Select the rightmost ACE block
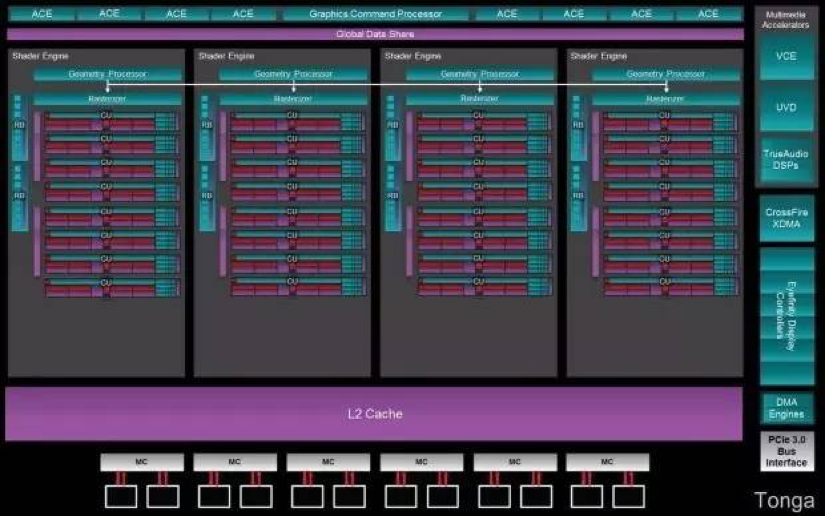The image size is (825, 516). [x=708, y=14]
